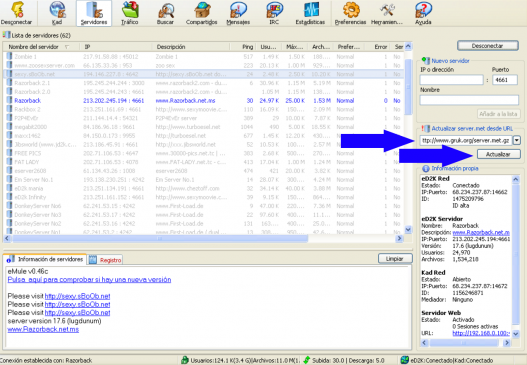Image resolution: width=527 pixels, height=365 pixels.
Task: Open the Herramientas tools menu
Action: 387,13
